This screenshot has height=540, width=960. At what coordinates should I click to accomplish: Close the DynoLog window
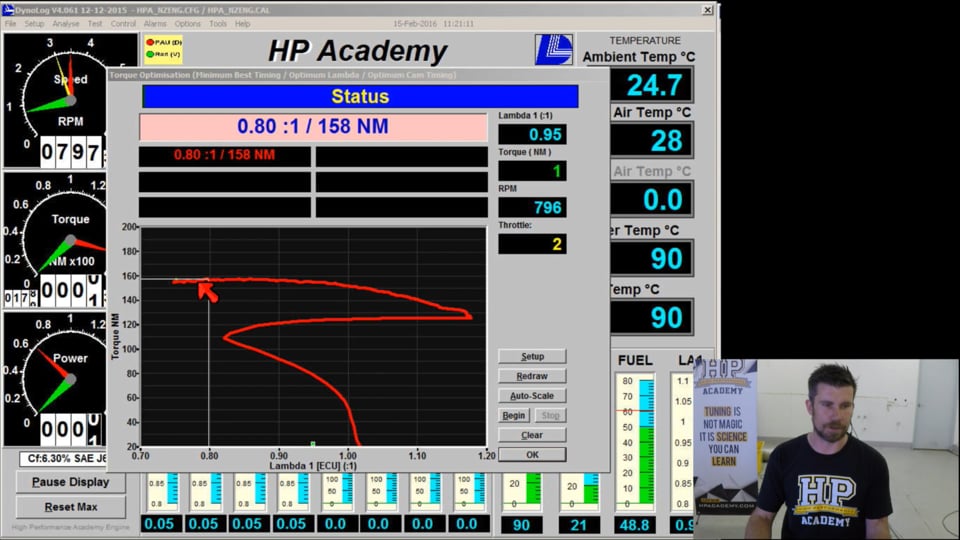[x=707, y=10]
